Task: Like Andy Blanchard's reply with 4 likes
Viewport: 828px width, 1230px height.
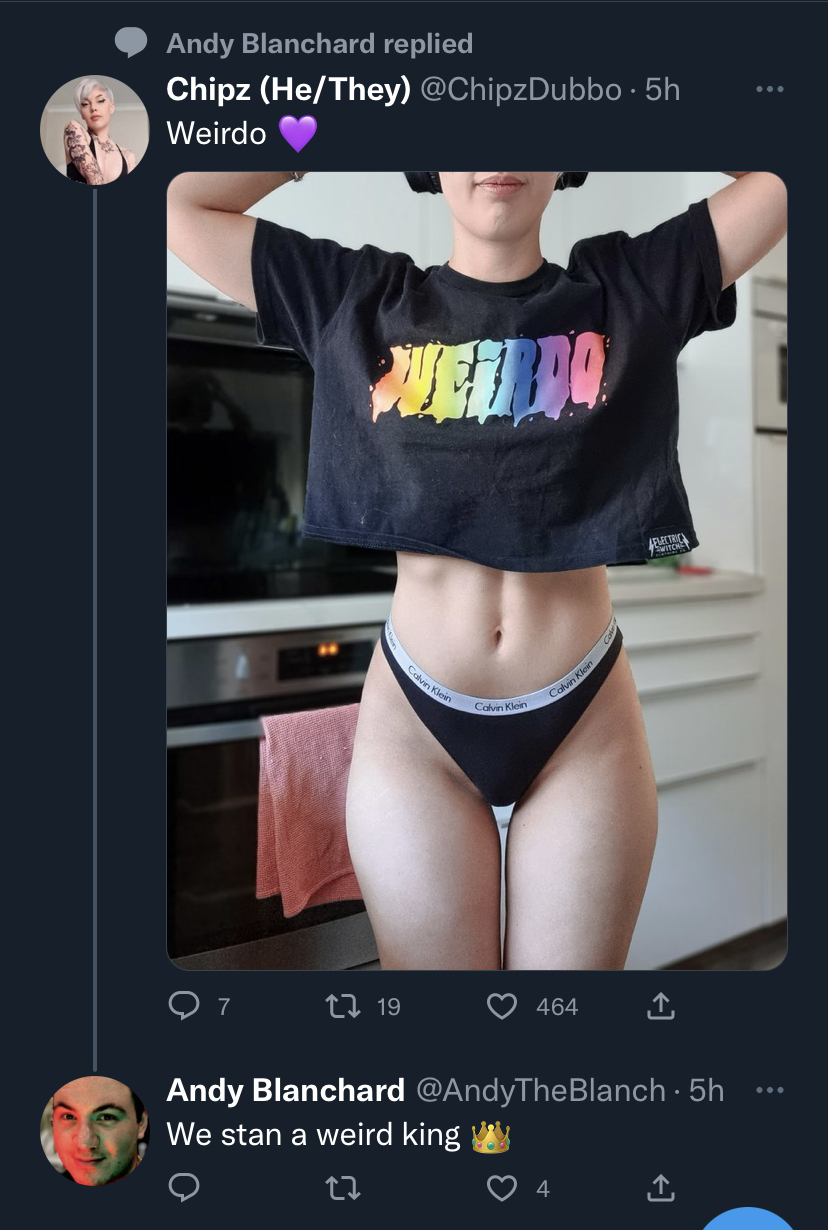Action: tap(502, 1188)
